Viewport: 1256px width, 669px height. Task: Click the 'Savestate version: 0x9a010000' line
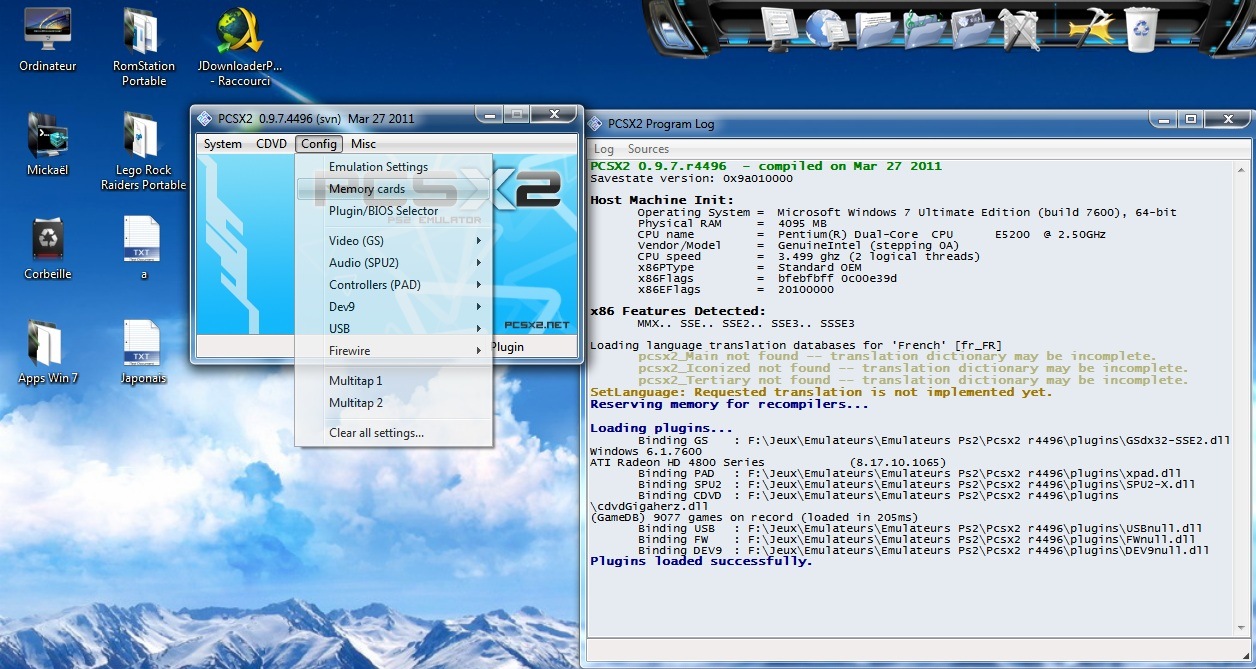click(x=691, y=178)
